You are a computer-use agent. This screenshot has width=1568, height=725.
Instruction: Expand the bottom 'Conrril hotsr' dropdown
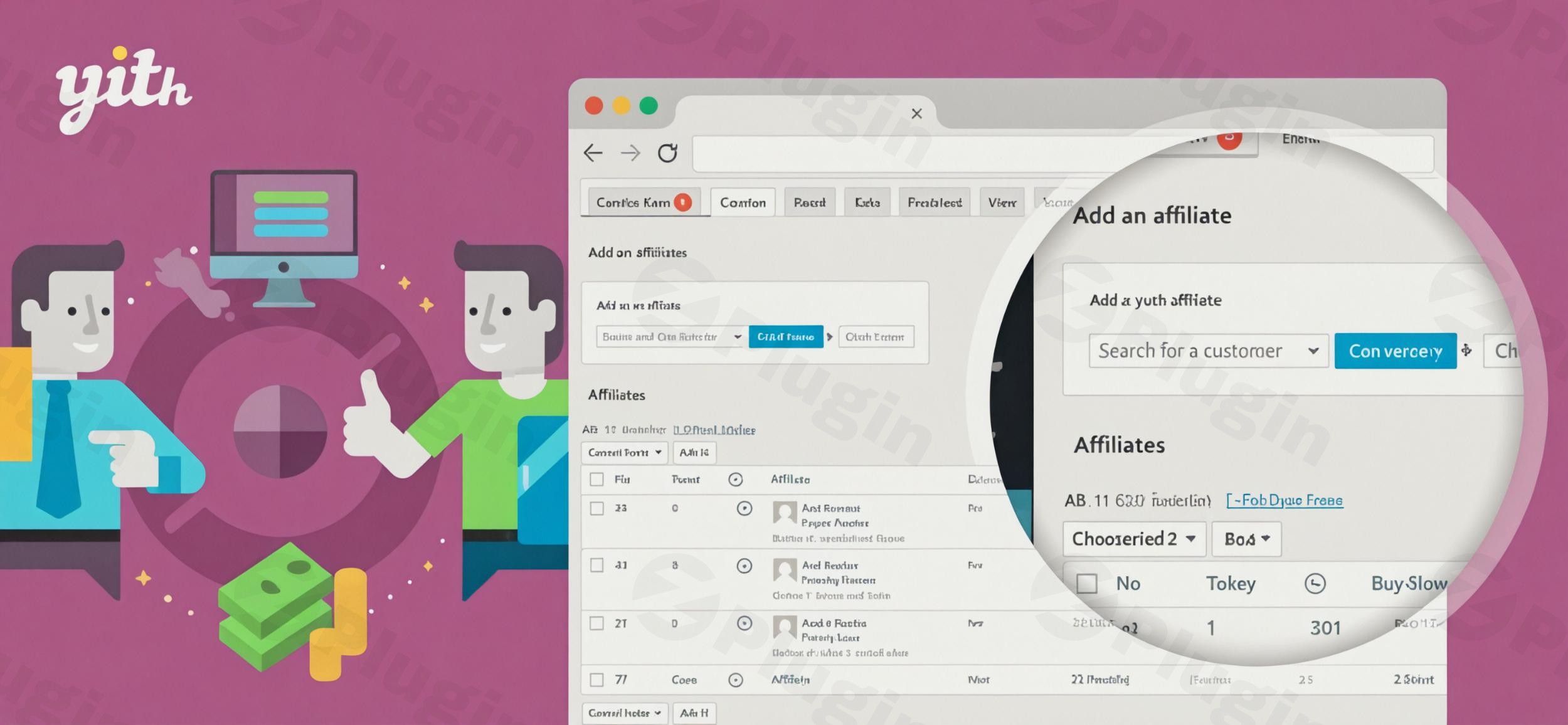tap(625, 713)
